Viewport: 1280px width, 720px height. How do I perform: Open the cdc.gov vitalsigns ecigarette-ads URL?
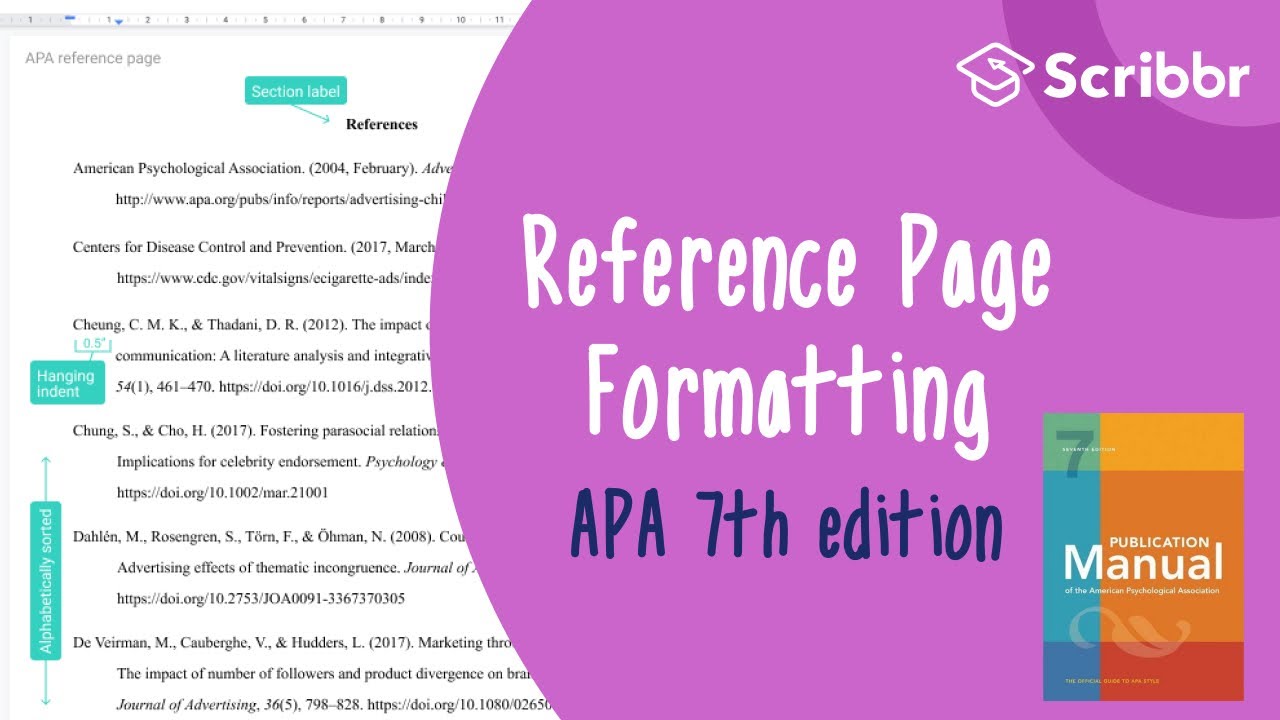tap(275, 277)
